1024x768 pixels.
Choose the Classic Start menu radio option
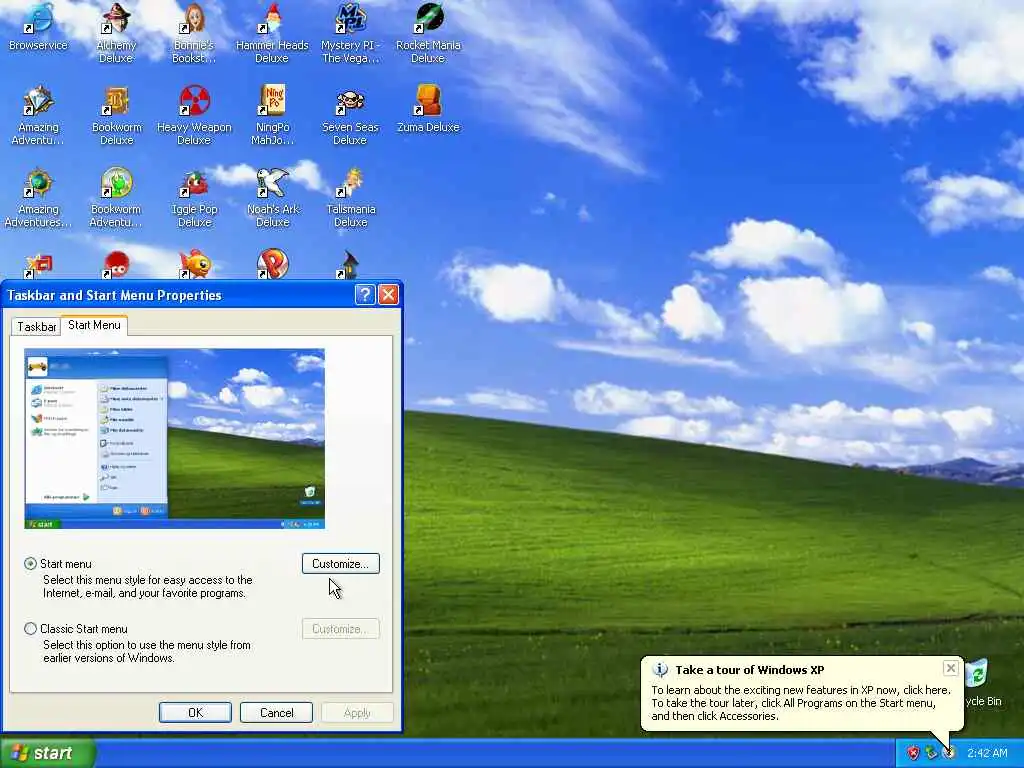[x=30, y=629]
